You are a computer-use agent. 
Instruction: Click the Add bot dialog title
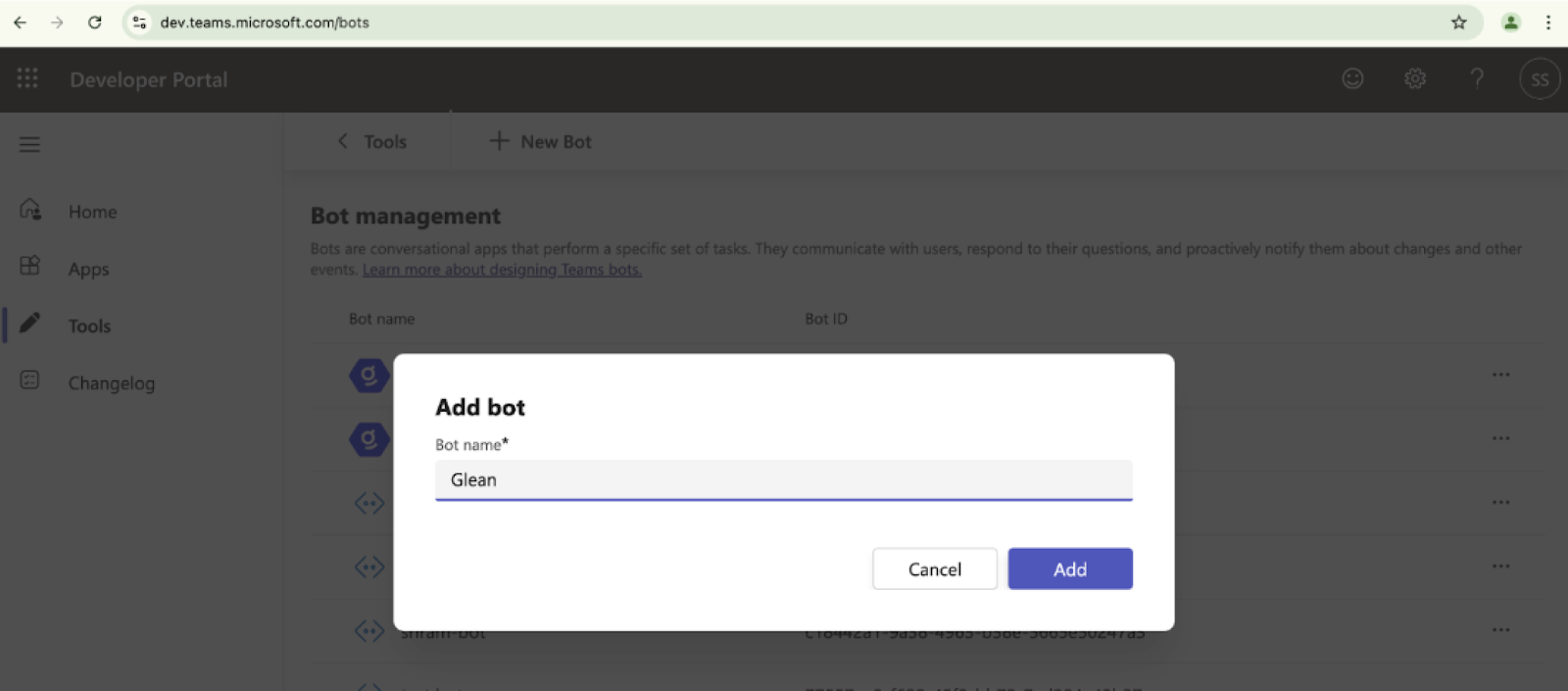(480, 407)
